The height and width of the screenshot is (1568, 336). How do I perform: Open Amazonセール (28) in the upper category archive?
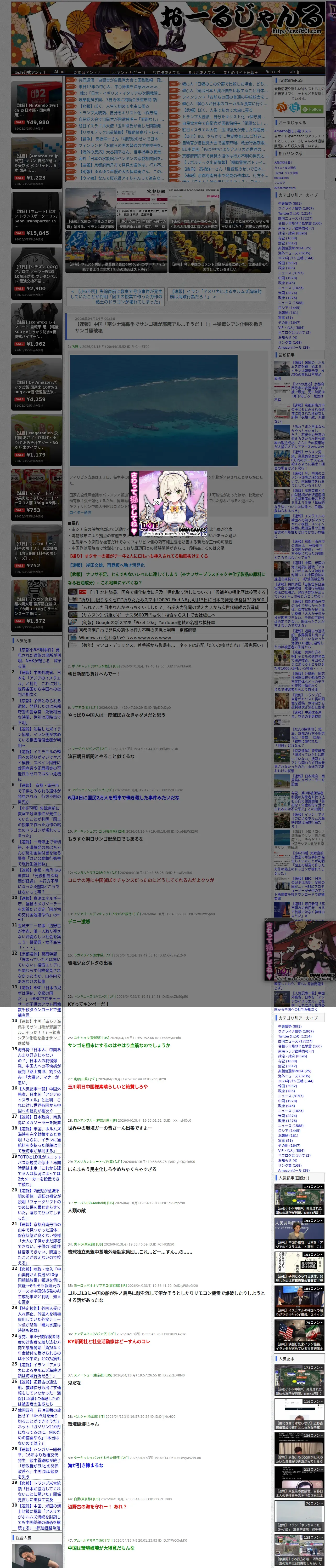pos(294,347)
